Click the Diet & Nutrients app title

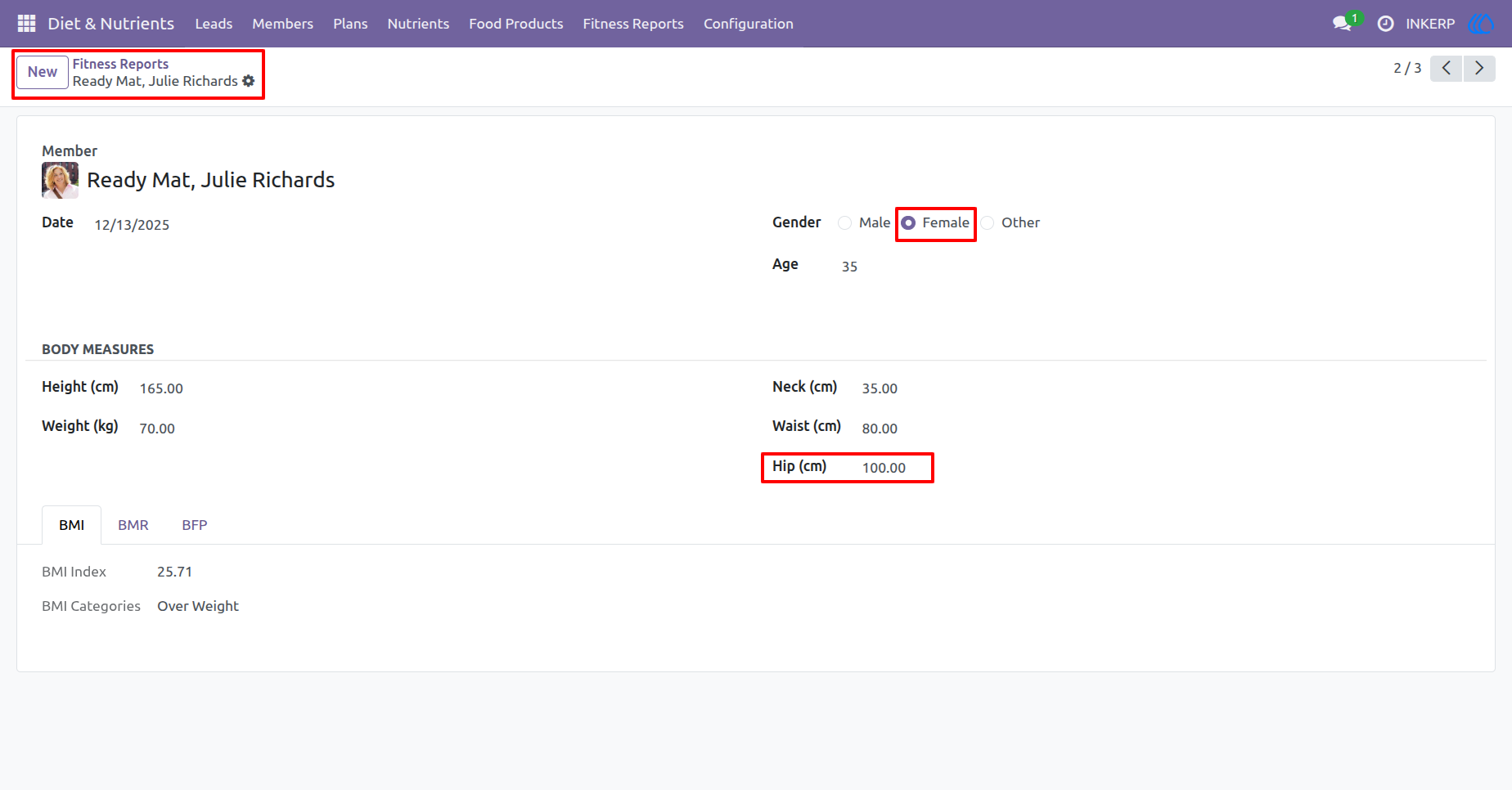(111, 24)
